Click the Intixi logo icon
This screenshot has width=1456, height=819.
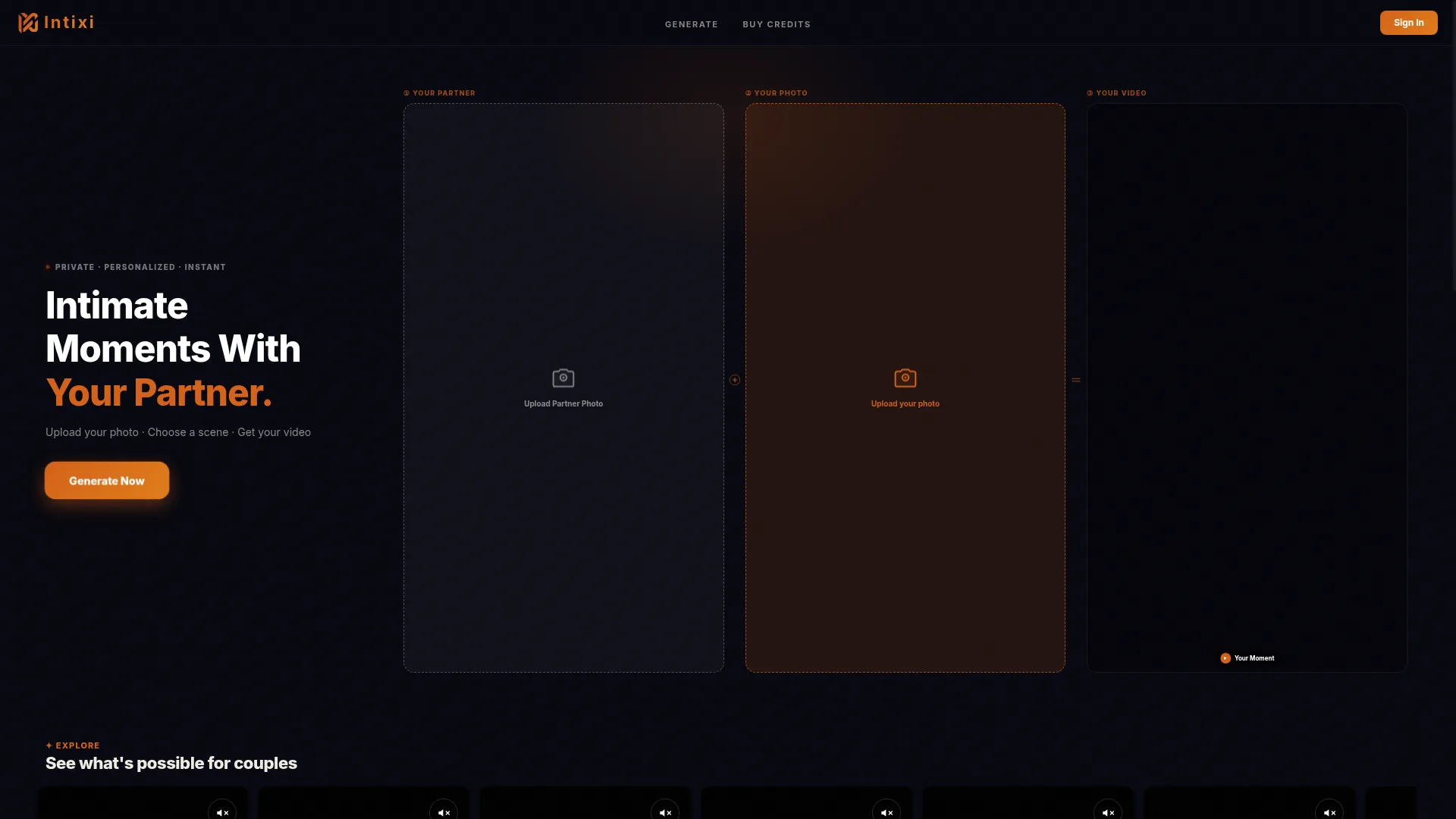(28, 23)
